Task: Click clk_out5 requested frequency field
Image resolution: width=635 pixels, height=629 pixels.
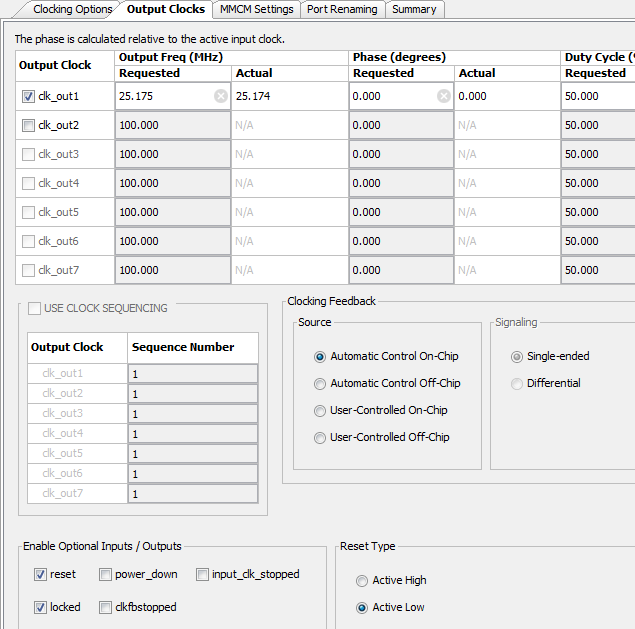Action: tap(173, 212)
